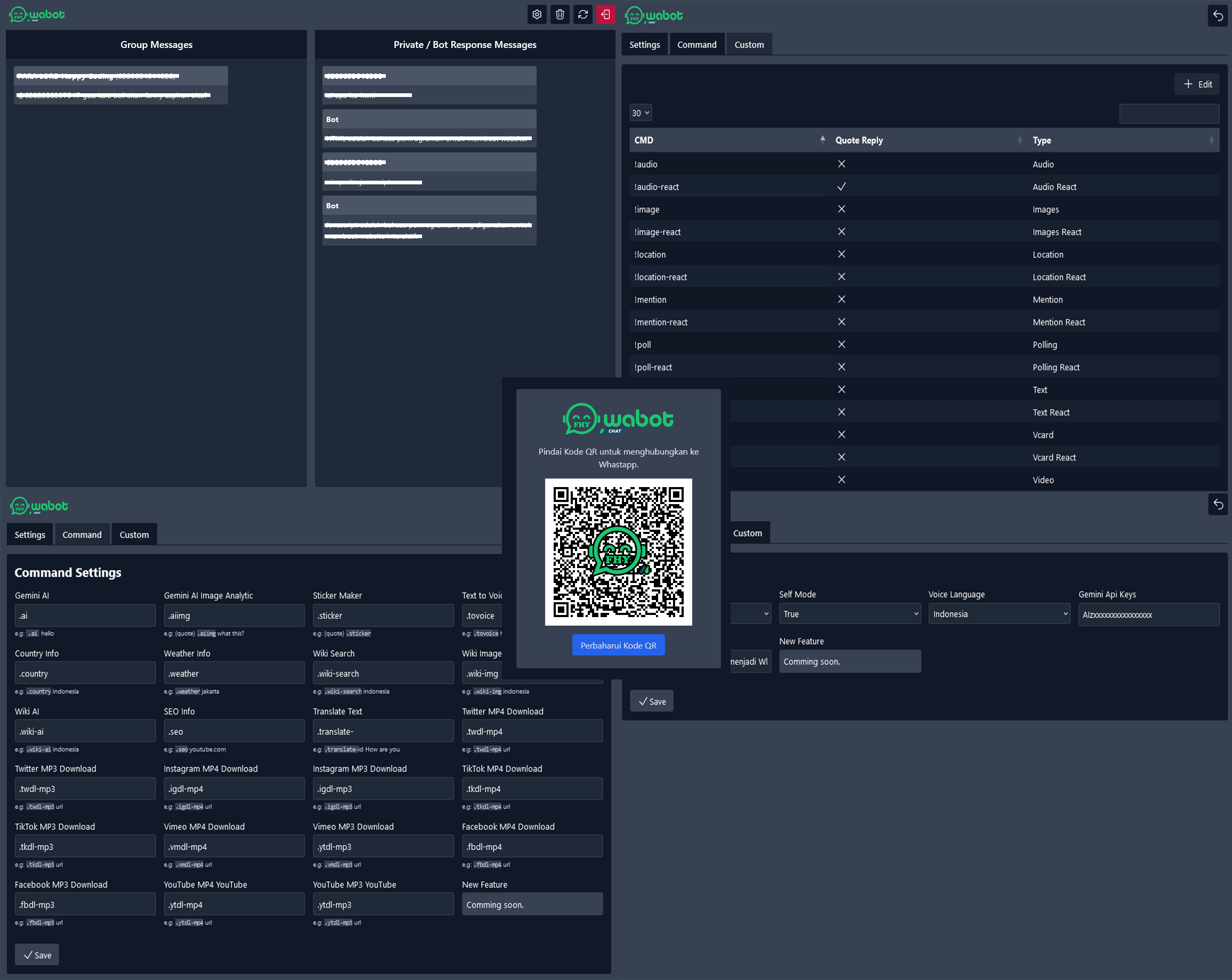Click the trash delete messages icon
The image size is (1232, 980).
[x=560, y=15]
